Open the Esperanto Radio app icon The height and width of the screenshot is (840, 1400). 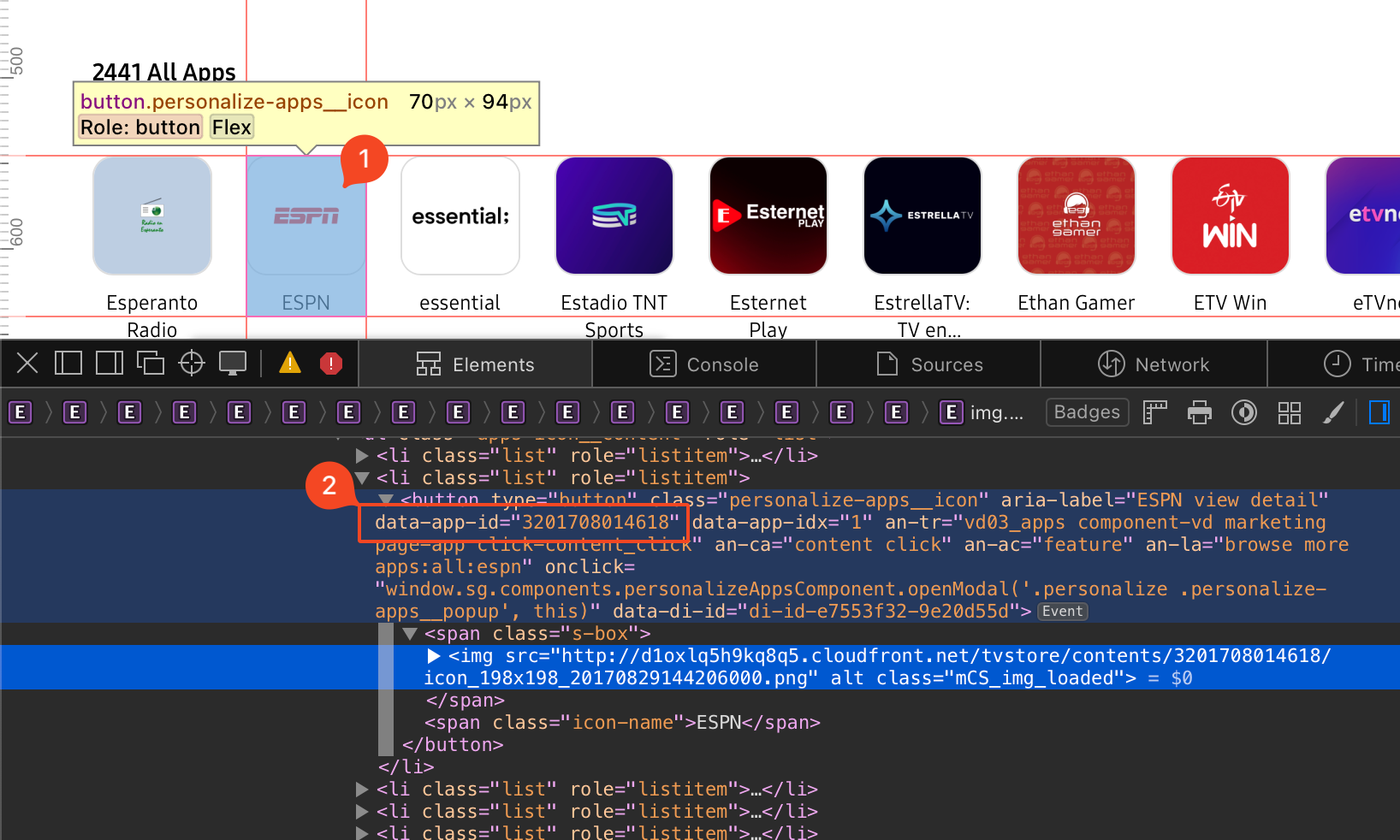point(152,216)
